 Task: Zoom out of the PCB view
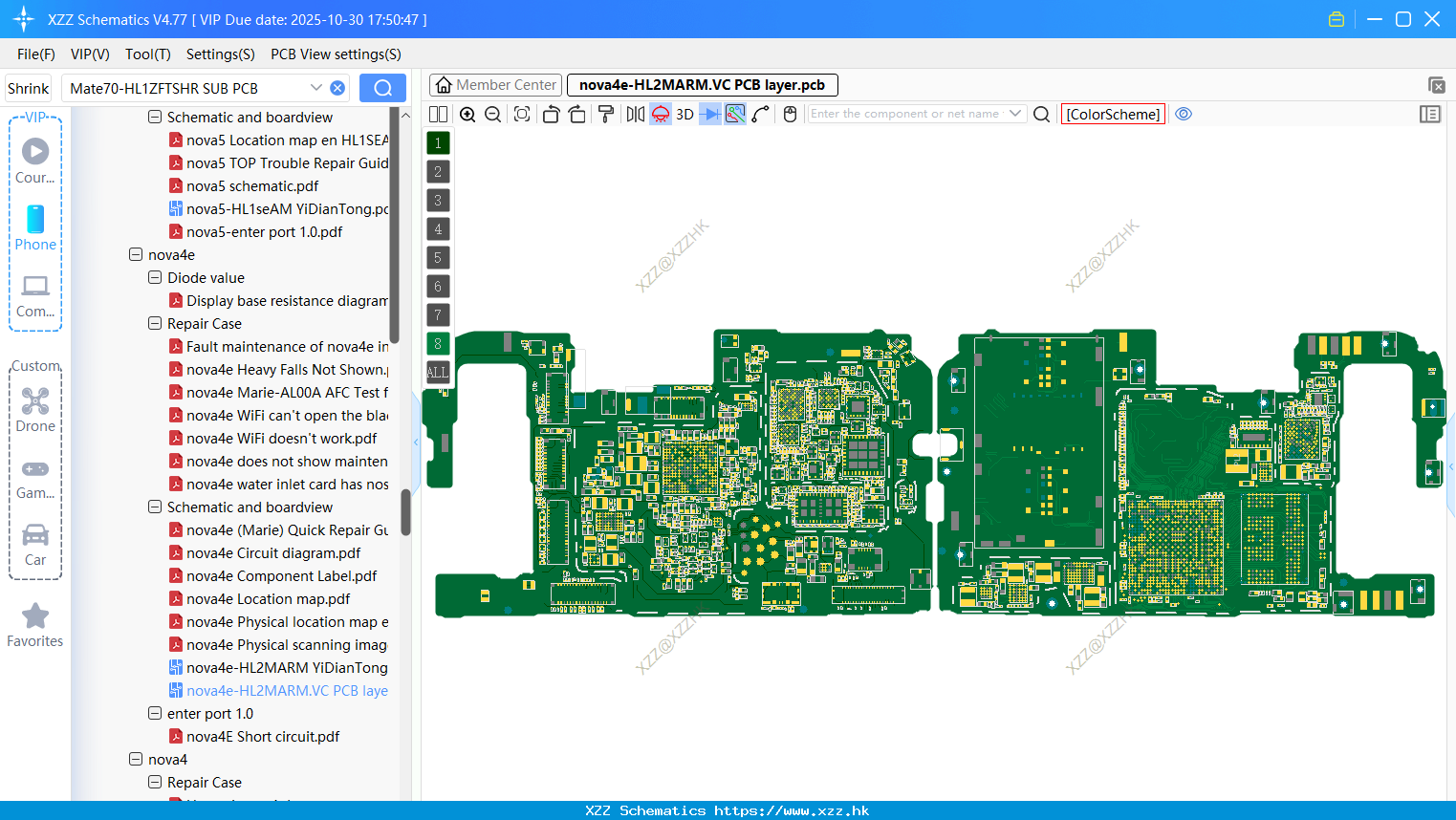click(493, 114)
